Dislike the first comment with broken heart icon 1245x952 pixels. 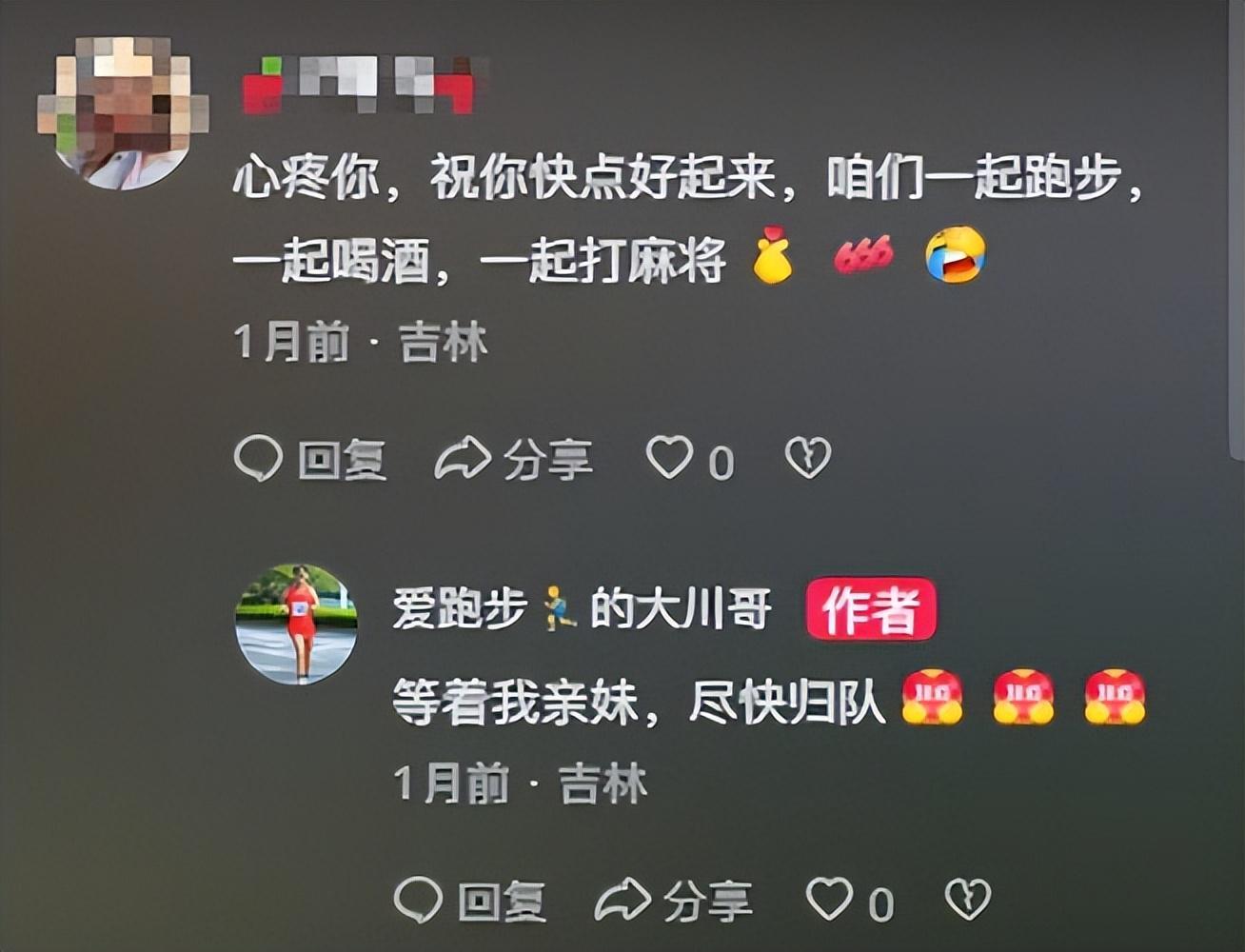coord(808,458)
